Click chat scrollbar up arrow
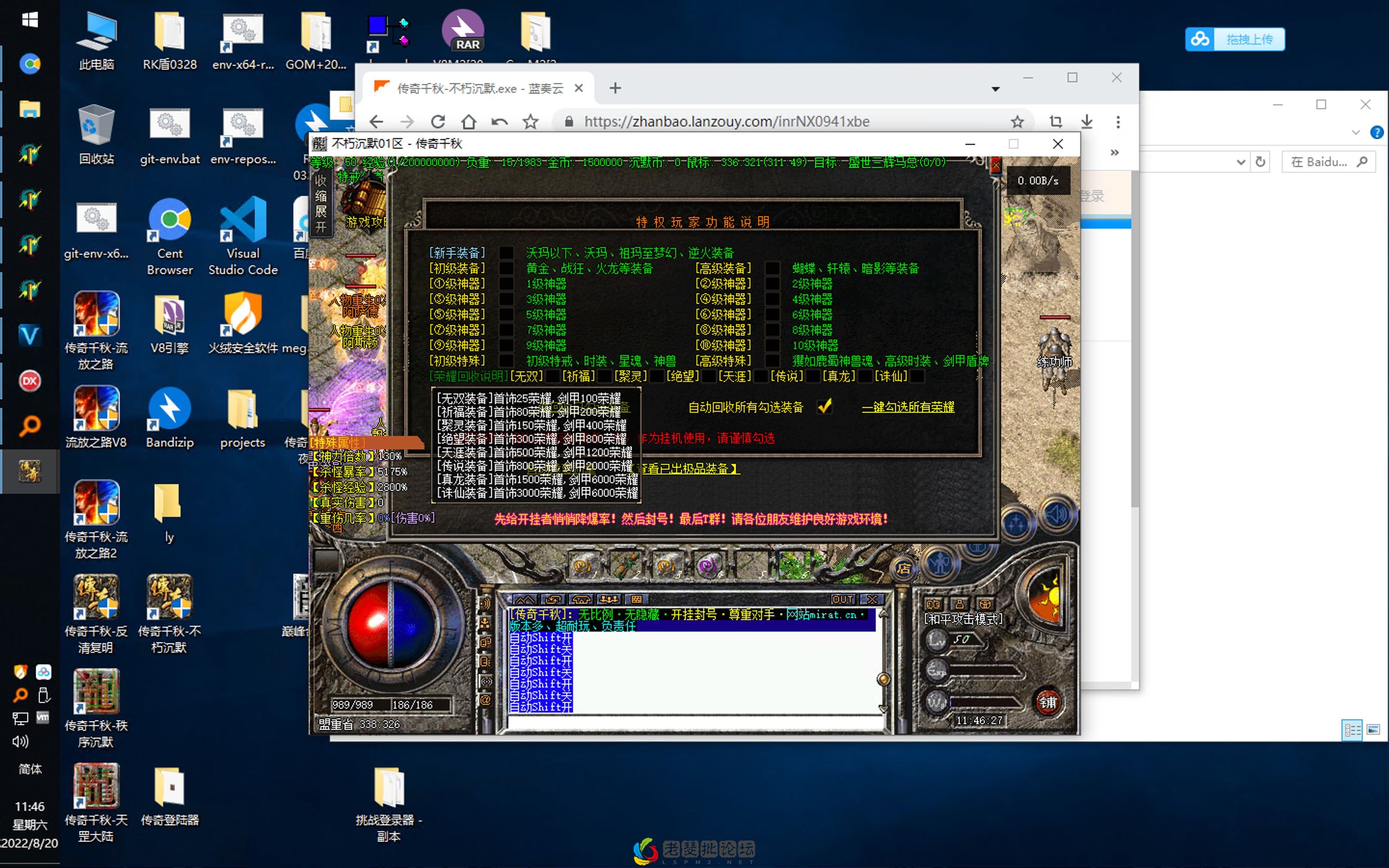1389x868 pixels. tap(884, 614)
